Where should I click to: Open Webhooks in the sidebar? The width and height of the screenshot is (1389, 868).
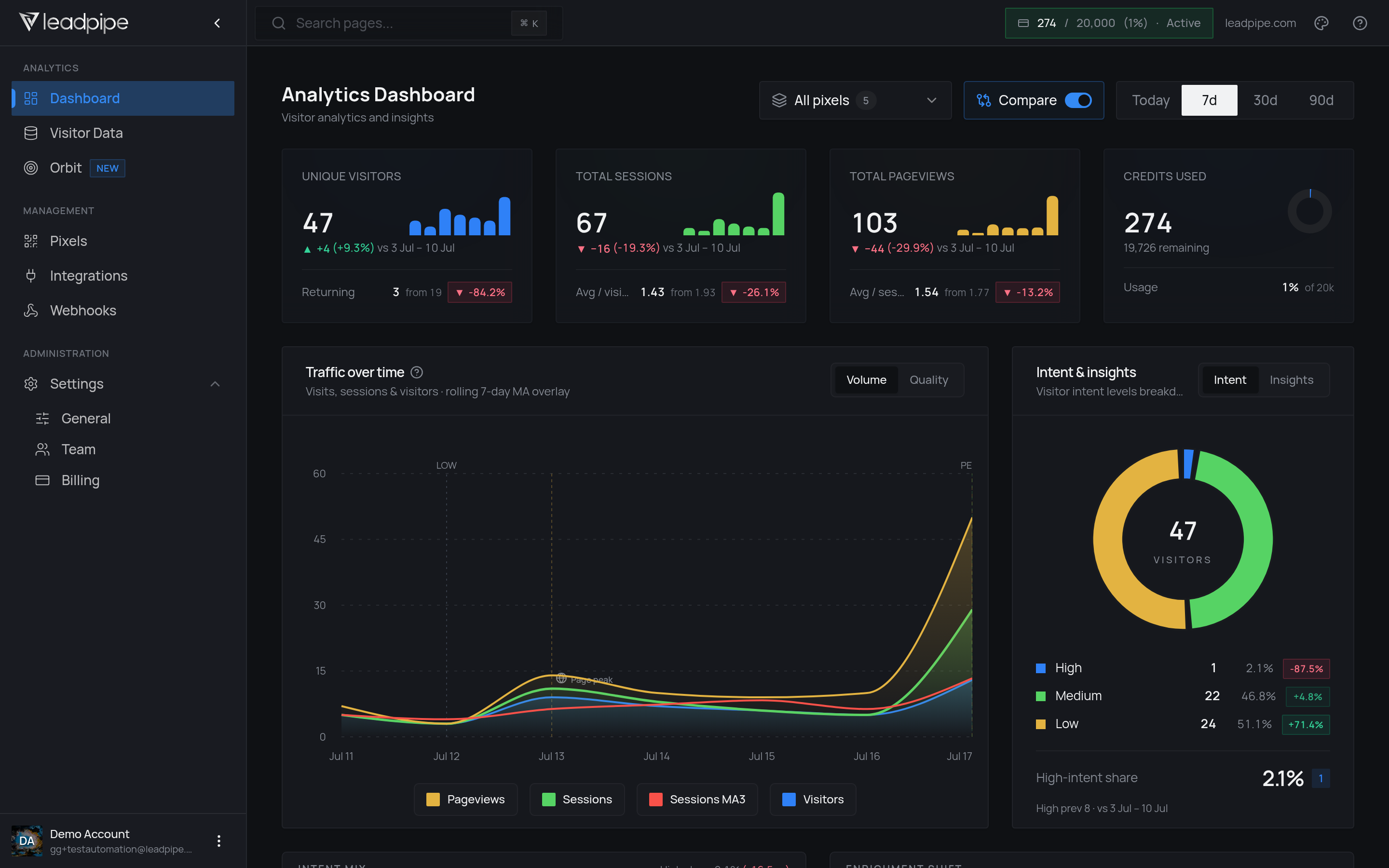(123, 311)
